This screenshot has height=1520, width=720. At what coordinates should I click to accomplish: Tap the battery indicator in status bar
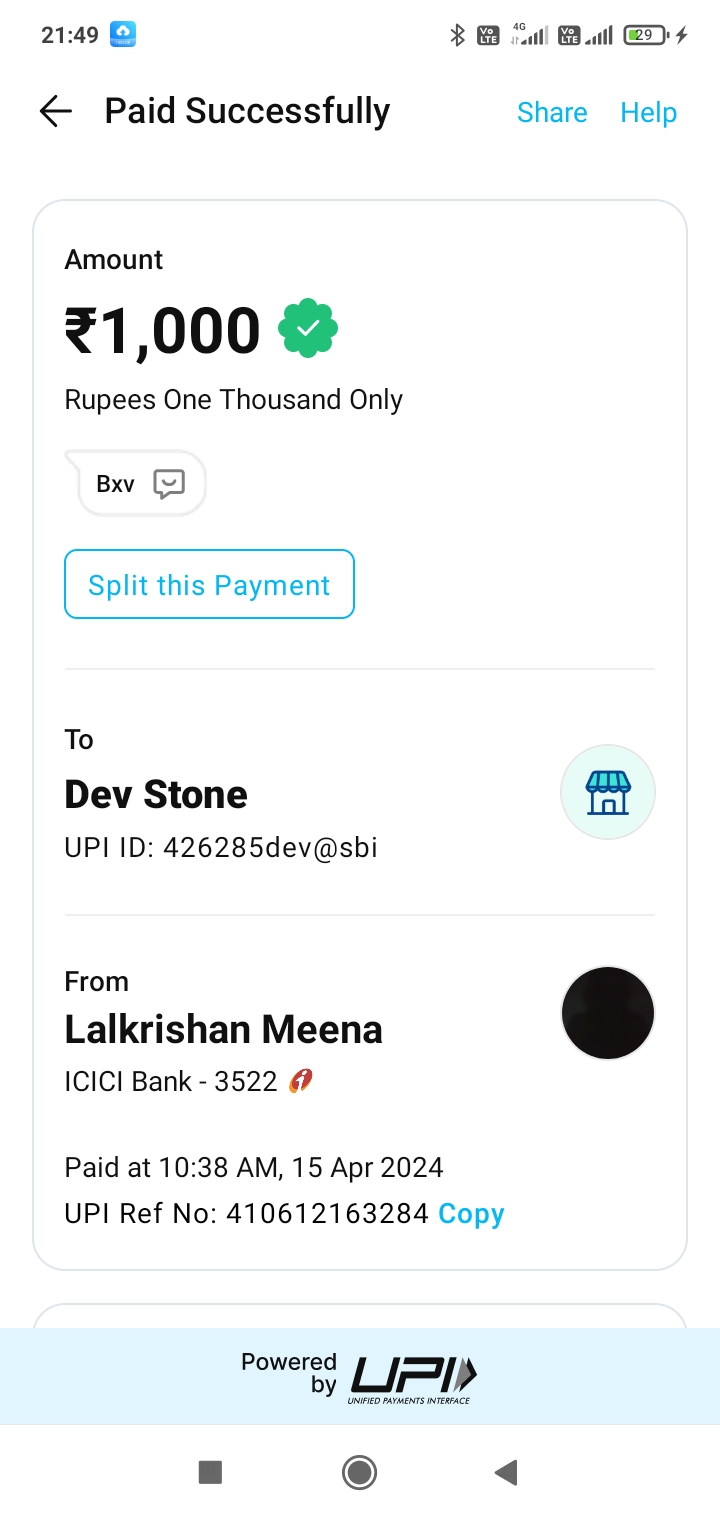pos(645,35)
